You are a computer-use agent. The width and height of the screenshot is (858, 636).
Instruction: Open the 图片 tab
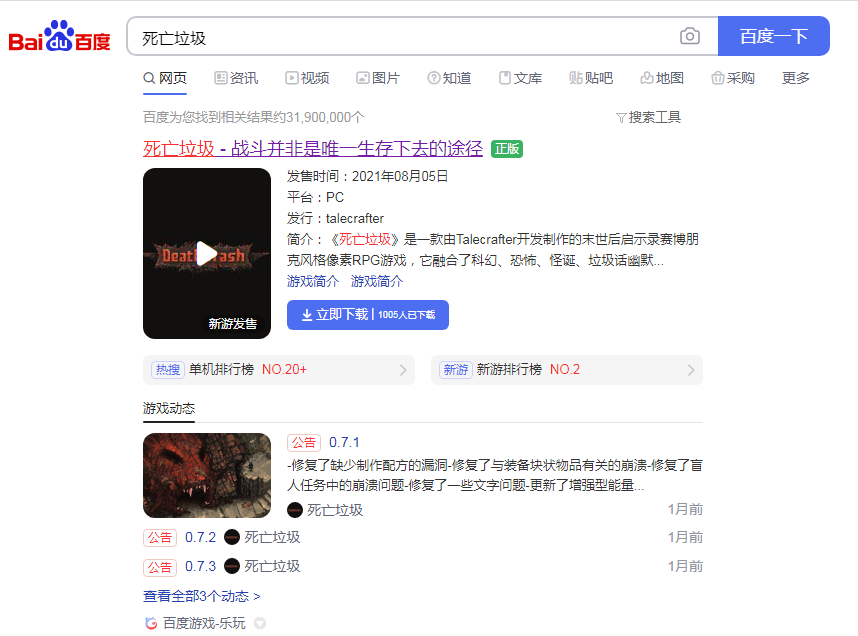[x=378, y=78]
